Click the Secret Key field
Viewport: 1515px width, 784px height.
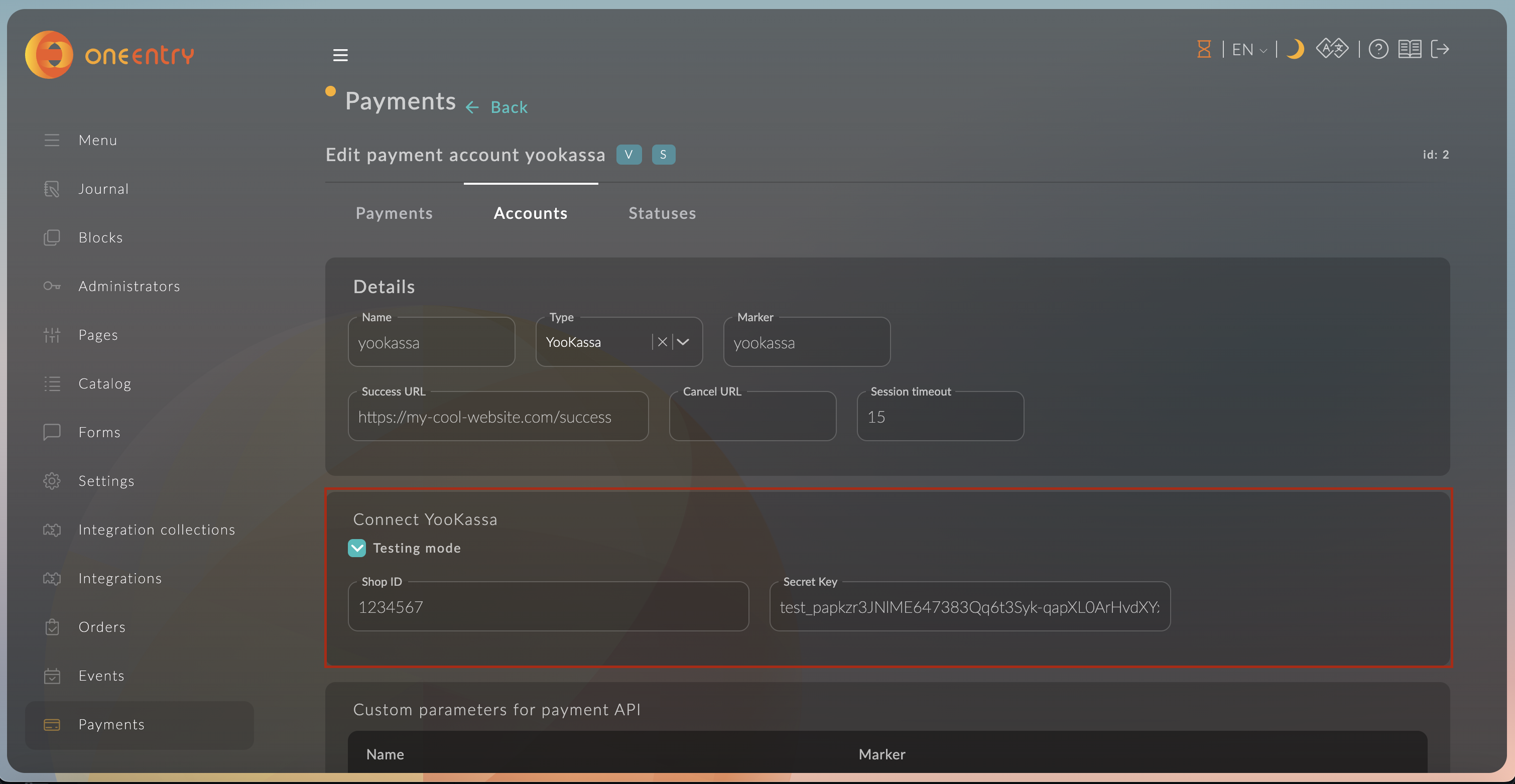click(x=970, y=606)
